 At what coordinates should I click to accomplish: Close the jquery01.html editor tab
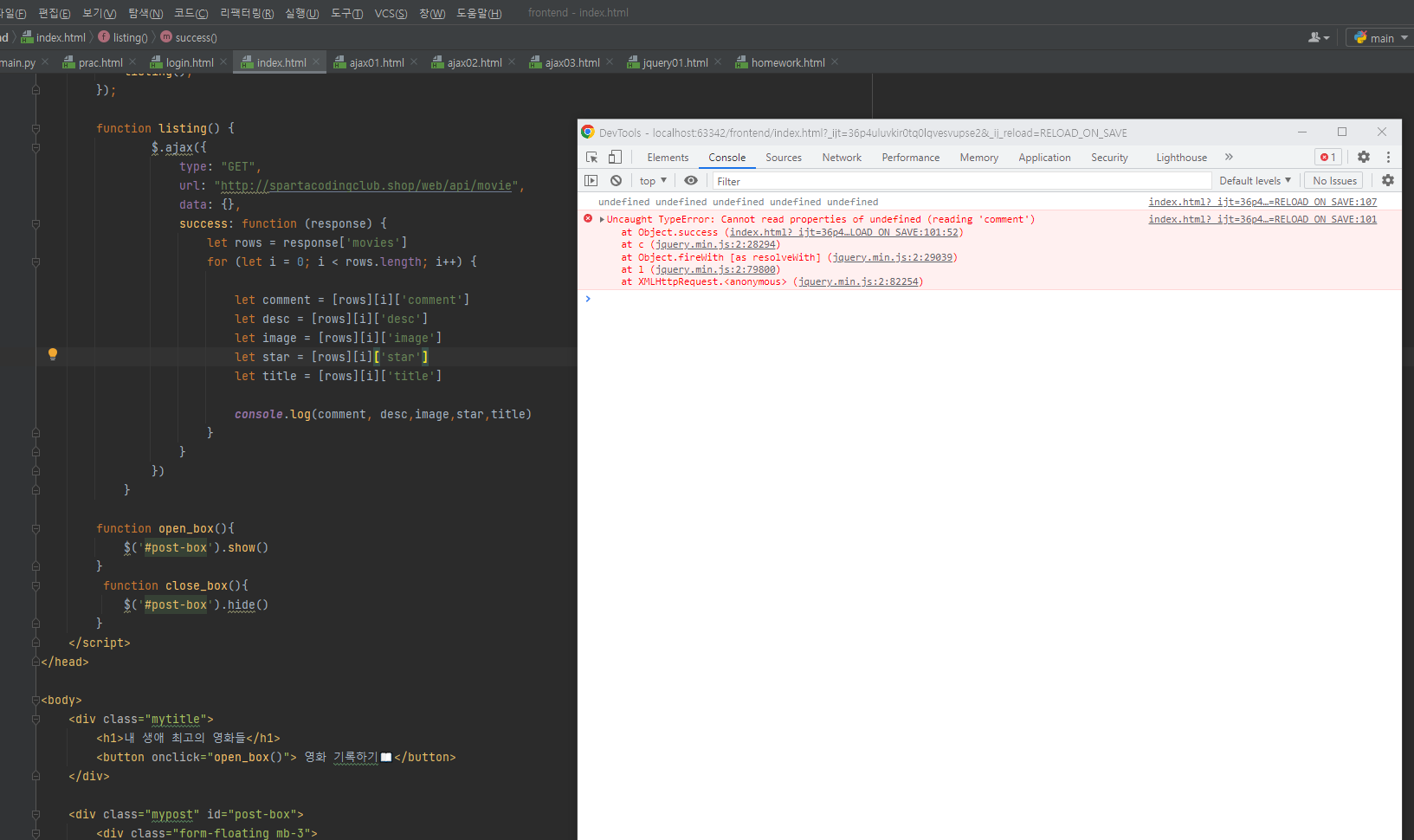718,62
